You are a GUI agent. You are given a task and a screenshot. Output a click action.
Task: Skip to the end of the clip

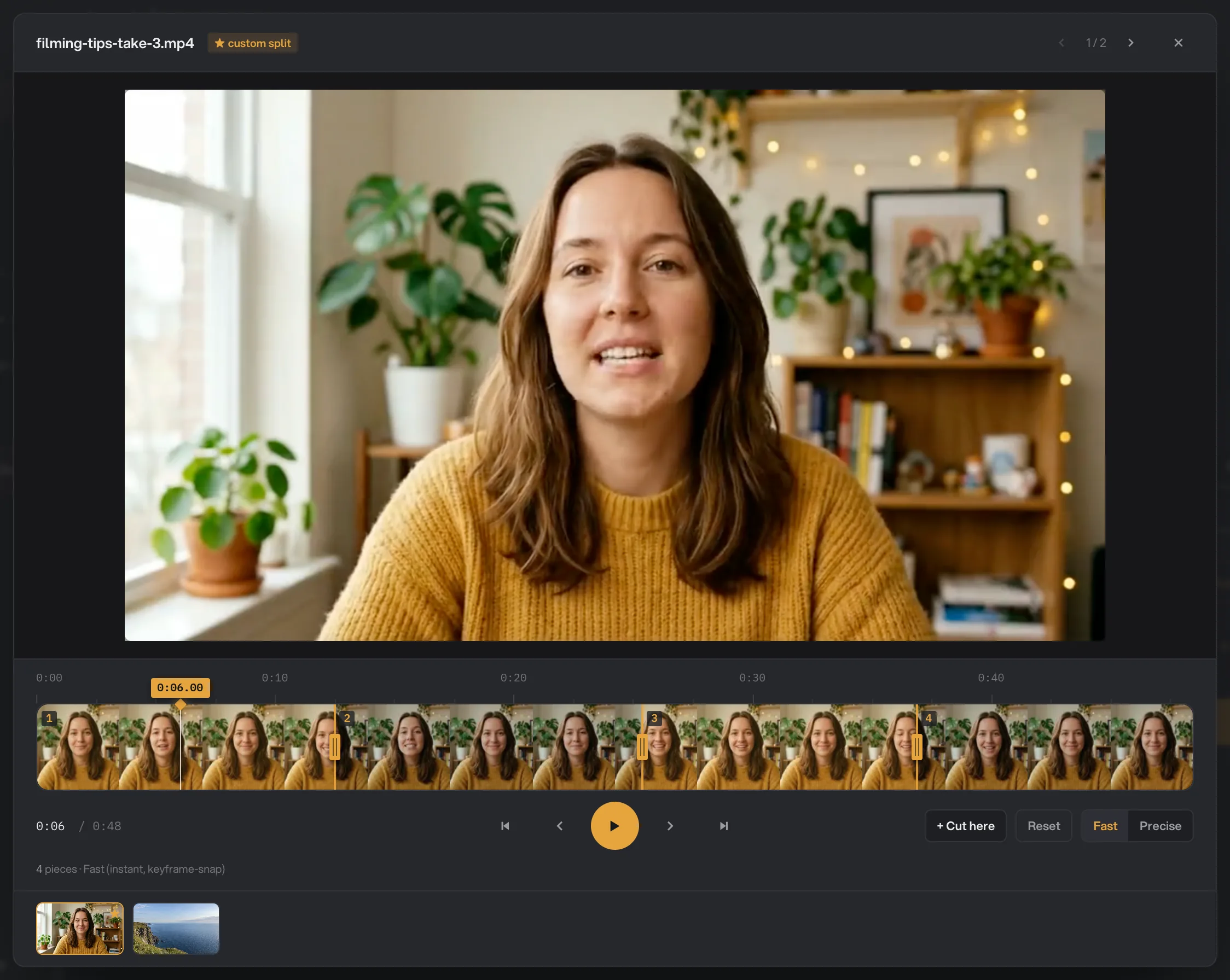pyautogui.click(x=724, y=825)
